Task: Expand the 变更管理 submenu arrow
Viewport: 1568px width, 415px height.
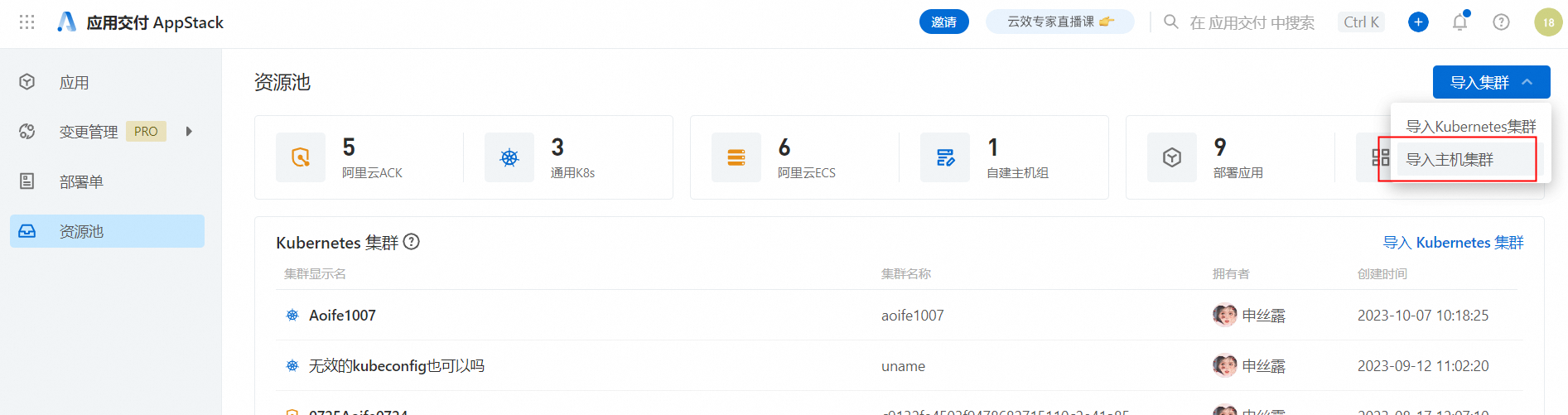Action: tap(189, 131)
